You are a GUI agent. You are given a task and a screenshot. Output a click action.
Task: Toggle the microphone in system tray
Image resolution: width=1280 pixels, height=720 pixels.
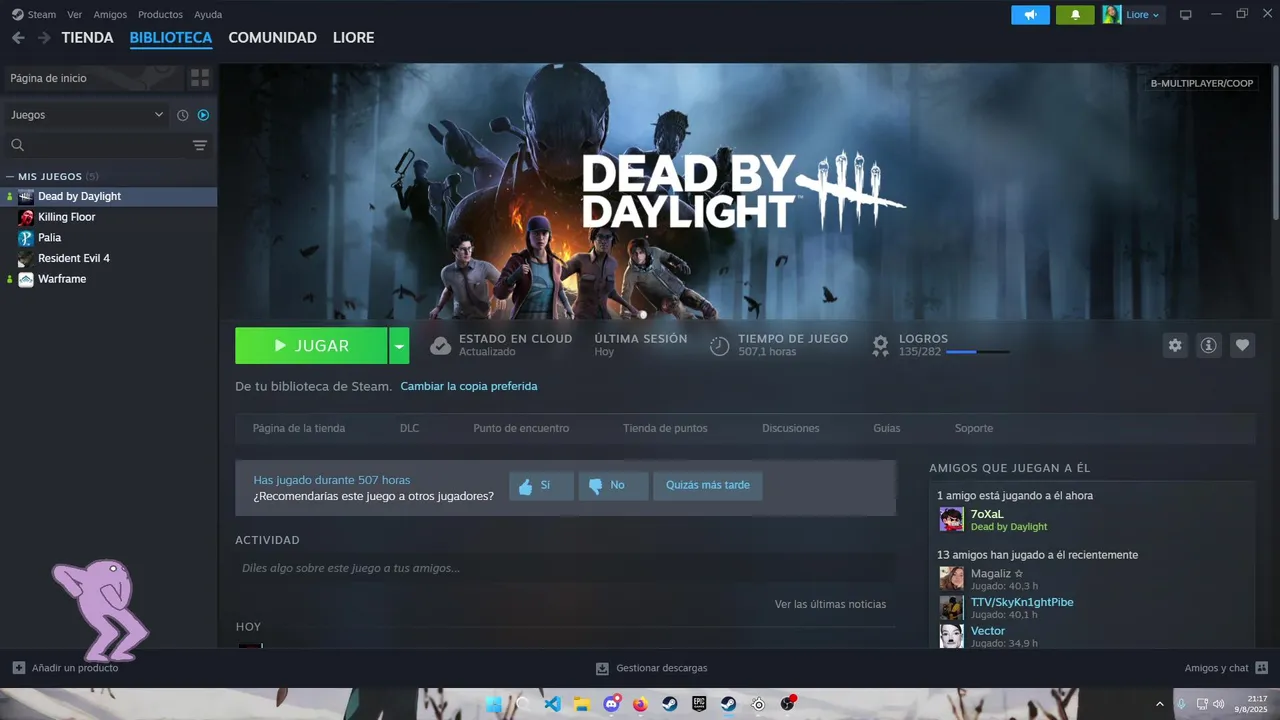click(x=1181, y=704)
